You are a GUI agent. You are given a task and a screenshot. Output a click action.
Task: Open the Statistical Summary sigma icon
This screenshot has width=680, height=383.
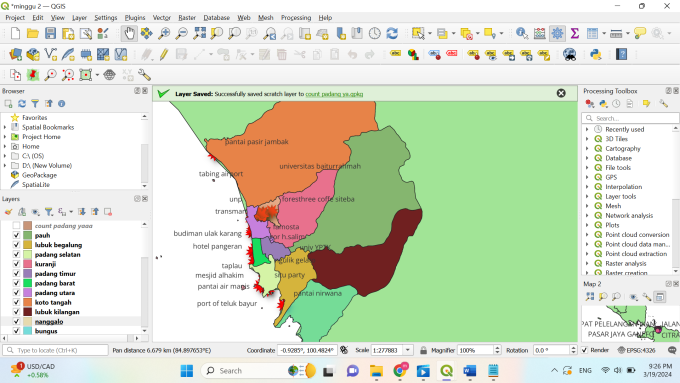pos(575,33)
